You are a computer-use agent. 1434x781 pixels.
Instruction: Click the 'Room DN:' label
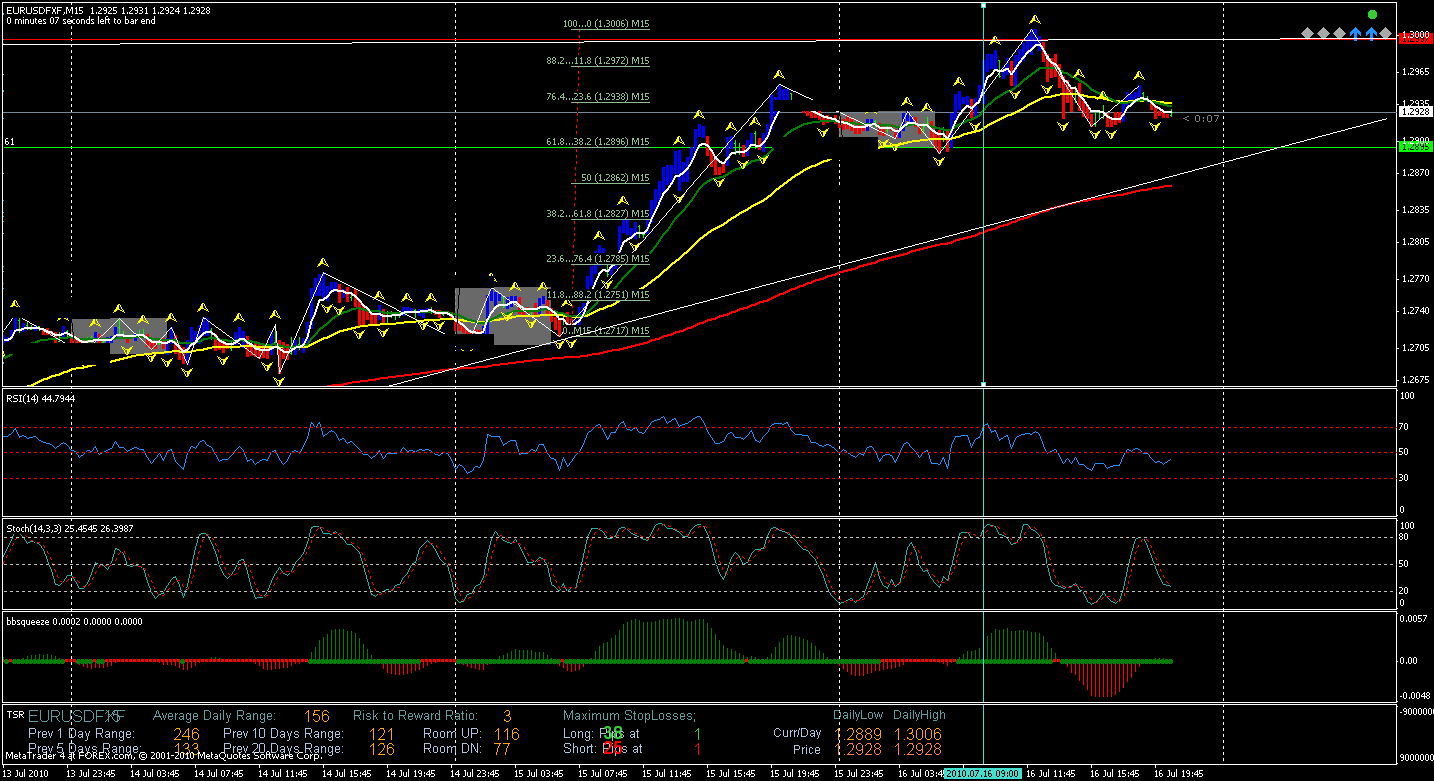click(x=453, y=749)
